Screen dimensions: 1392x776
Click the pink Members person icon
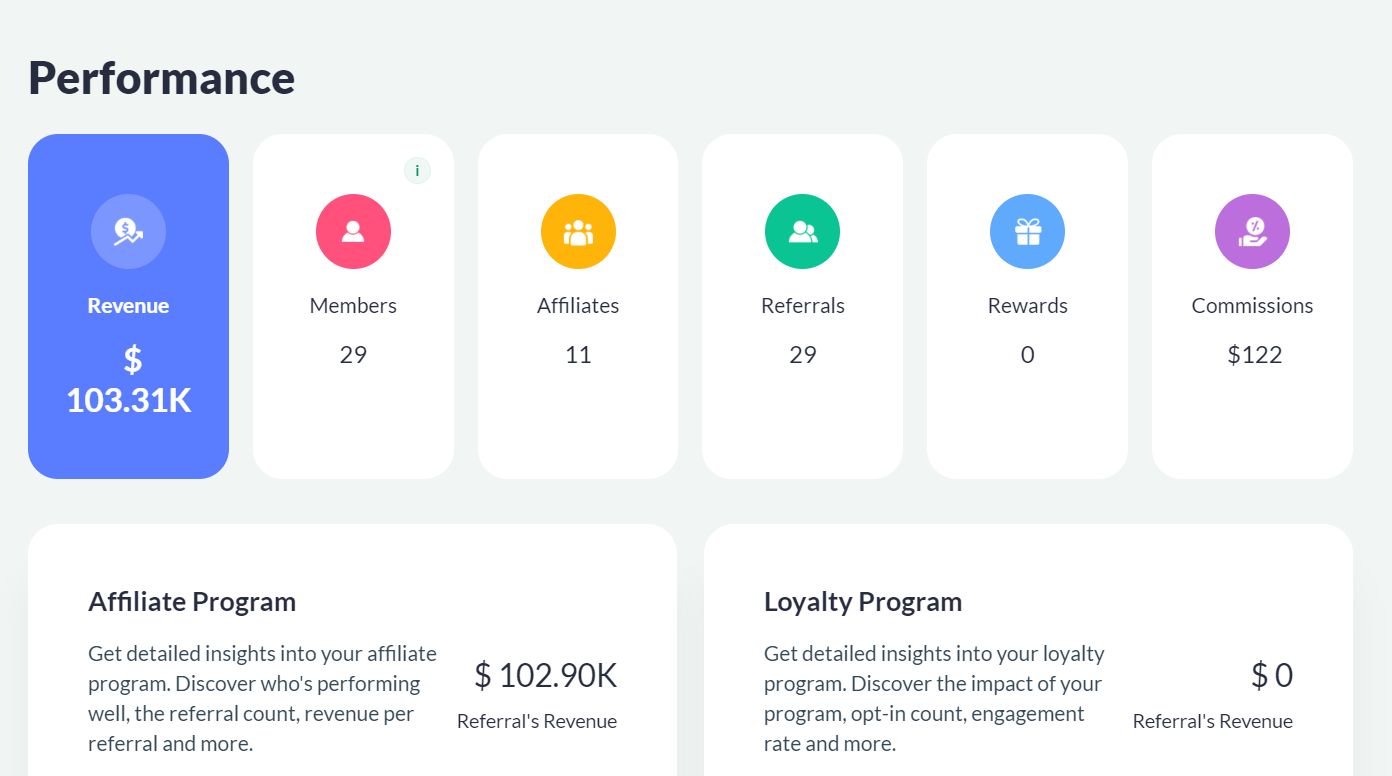(353, 232)
